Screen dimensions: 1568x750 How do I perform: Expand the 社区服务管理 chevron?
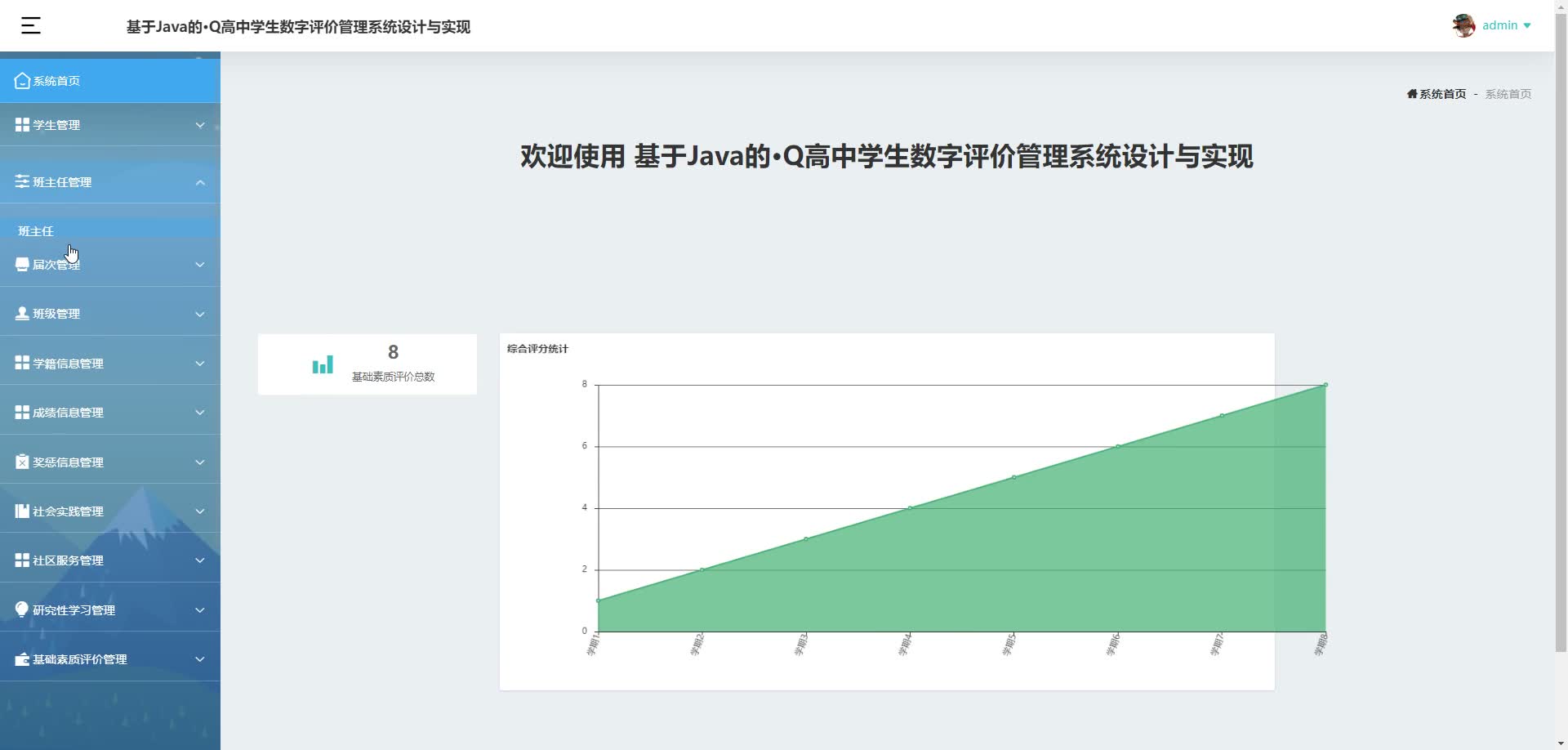point(200,560)
